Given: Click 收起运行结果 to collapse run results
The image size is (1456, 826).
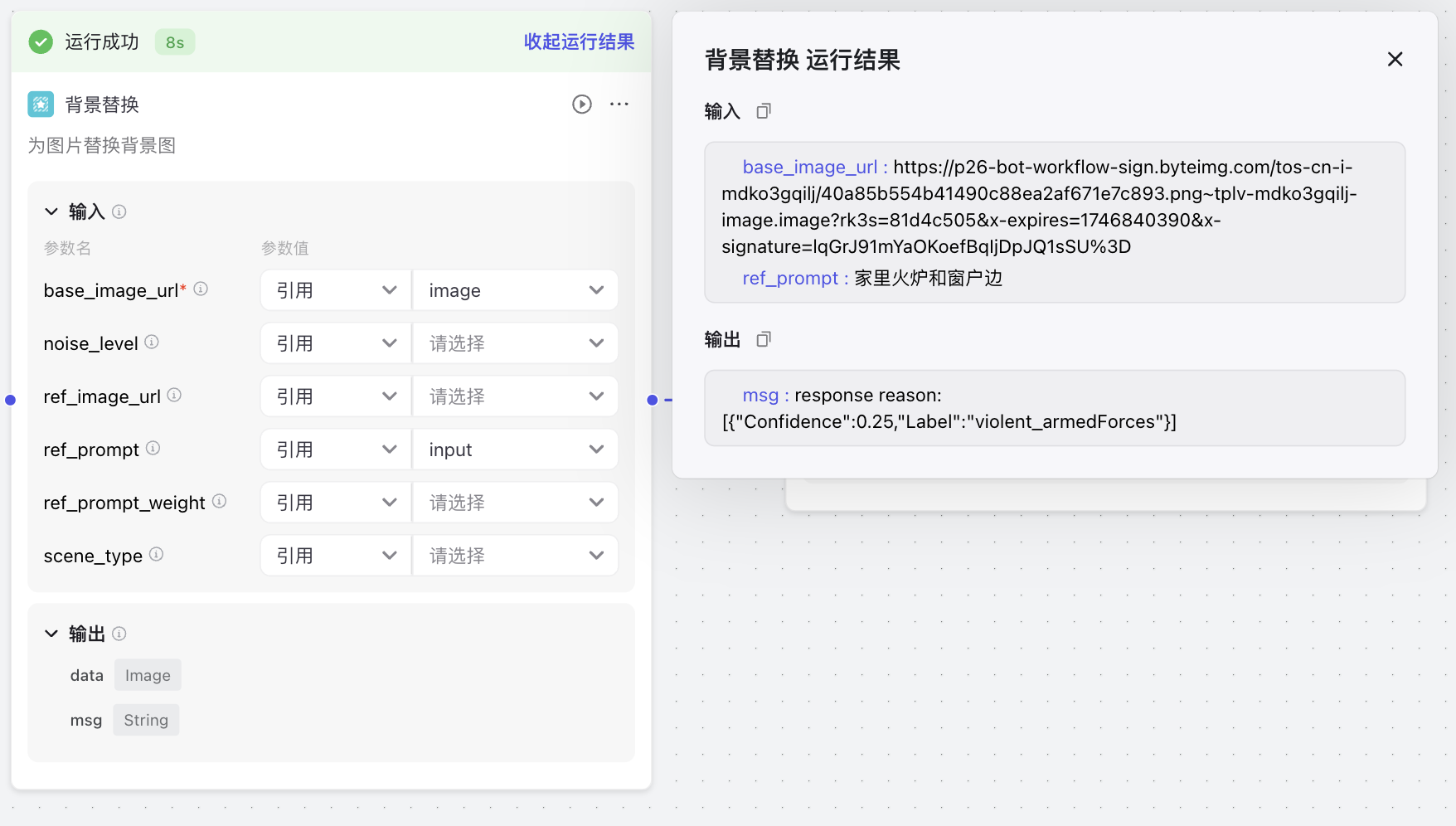Looking at the screenshot, I should (x=579, y=42).
